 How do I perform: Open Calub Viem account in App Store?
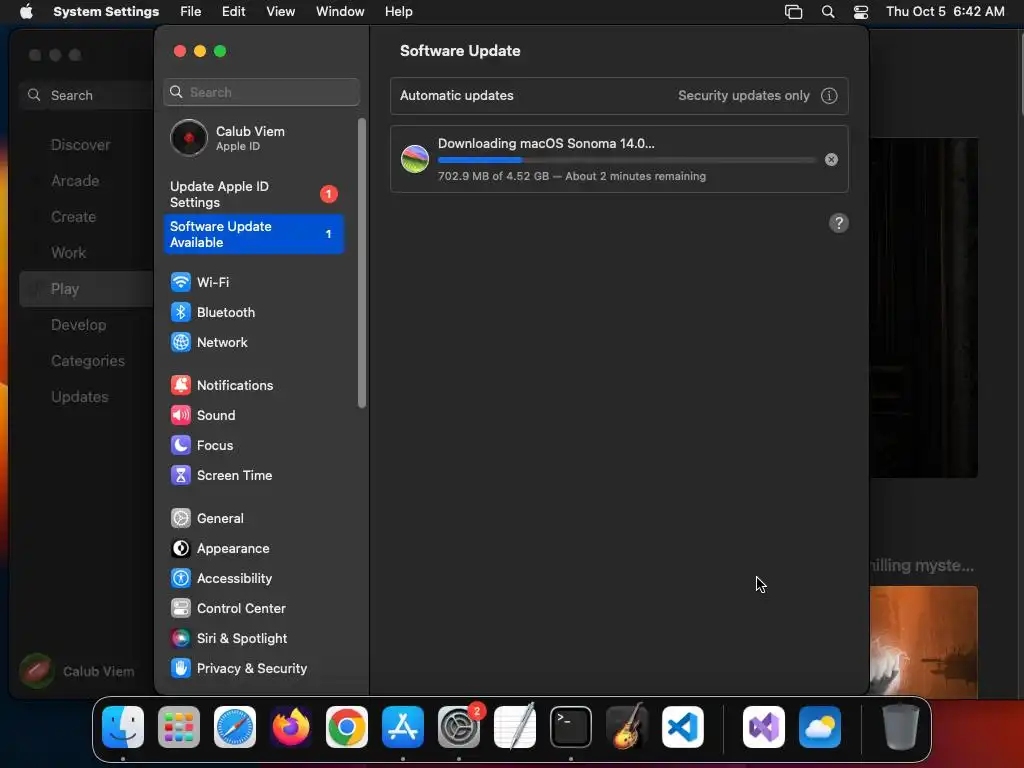pos(77,671)
